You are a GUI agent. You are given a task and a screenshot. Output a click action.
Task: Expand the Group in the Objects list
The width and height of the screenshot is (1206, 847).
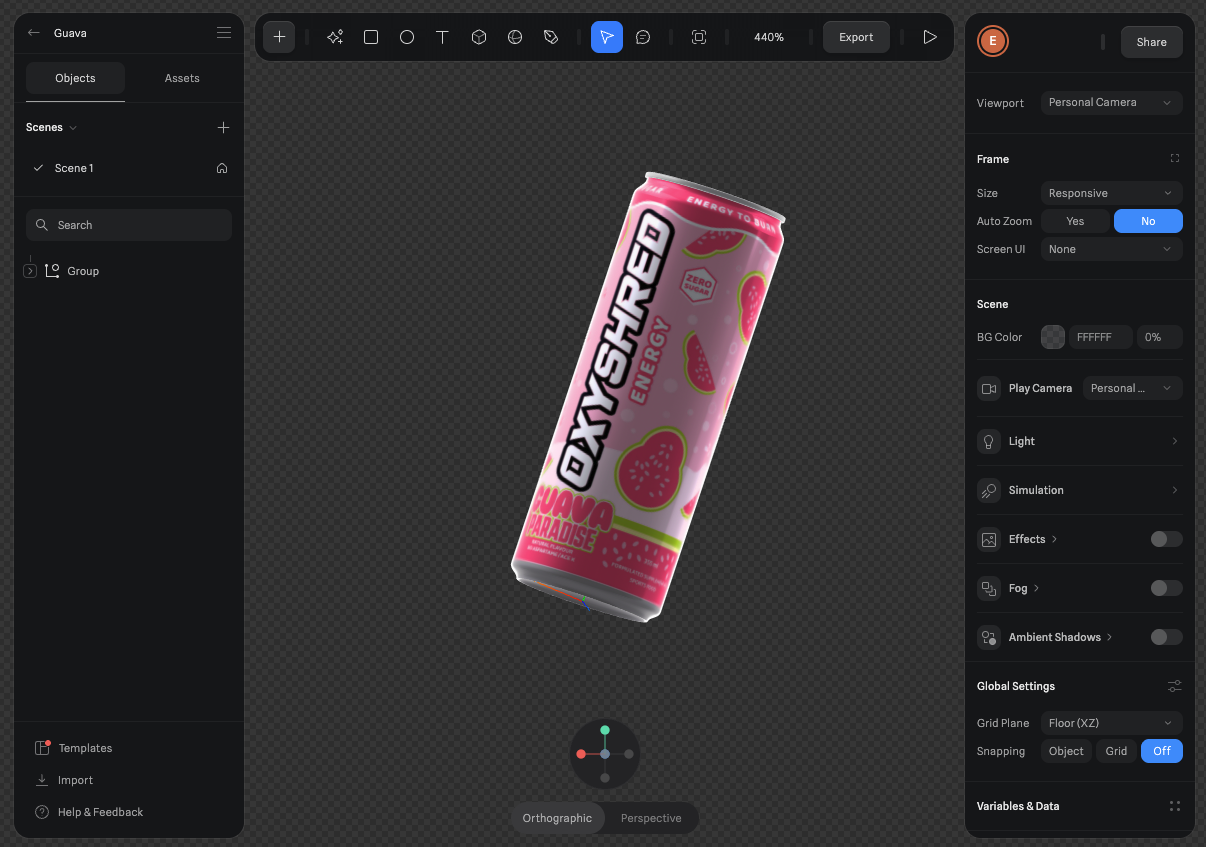coord(30,270)
